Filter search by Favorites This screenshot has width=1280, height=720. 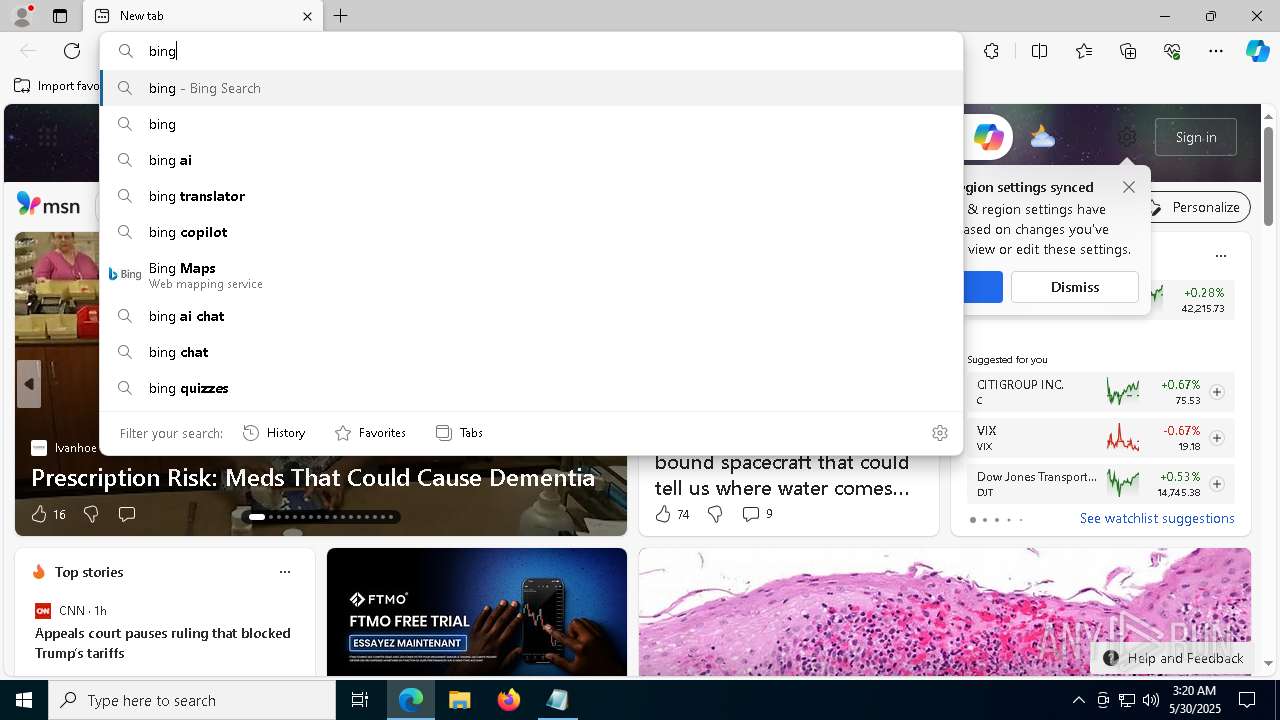click(x=370, y=433)
